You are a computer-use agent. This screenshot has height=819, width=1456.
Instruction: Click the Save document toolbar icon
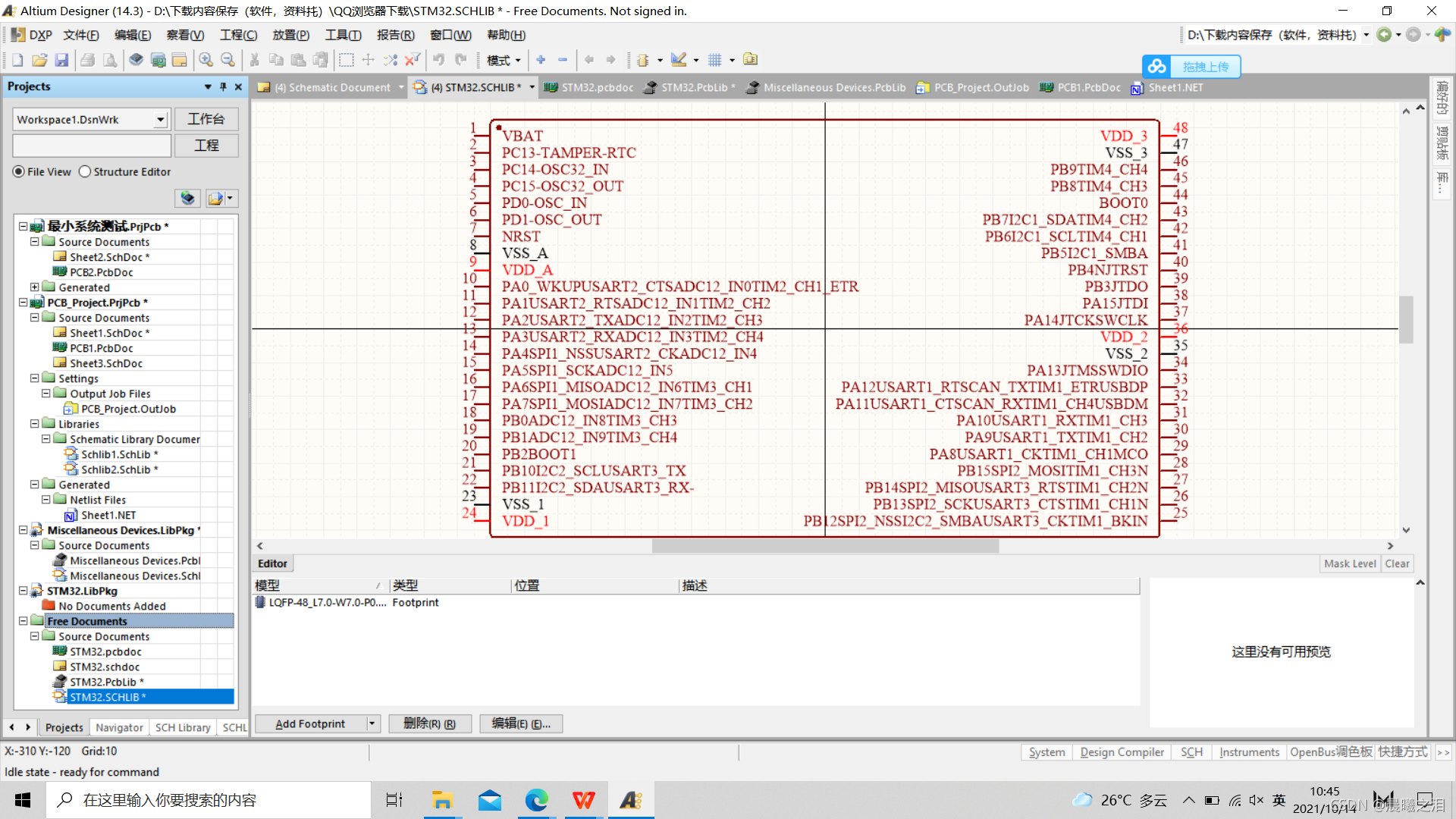tap(62, 60)
